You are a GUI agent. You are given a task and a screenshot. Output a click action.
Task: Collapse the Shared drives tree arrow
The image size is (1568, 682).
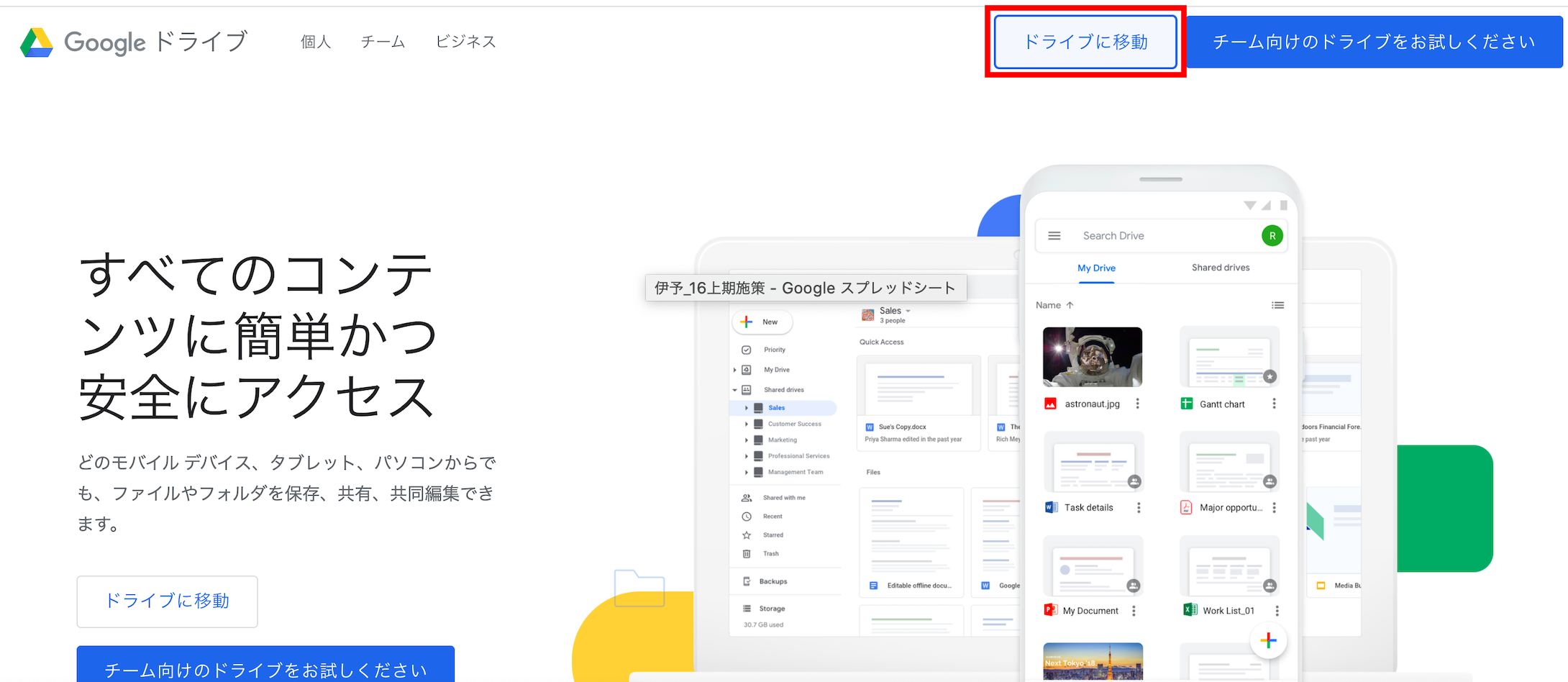(x=734, y=390)
